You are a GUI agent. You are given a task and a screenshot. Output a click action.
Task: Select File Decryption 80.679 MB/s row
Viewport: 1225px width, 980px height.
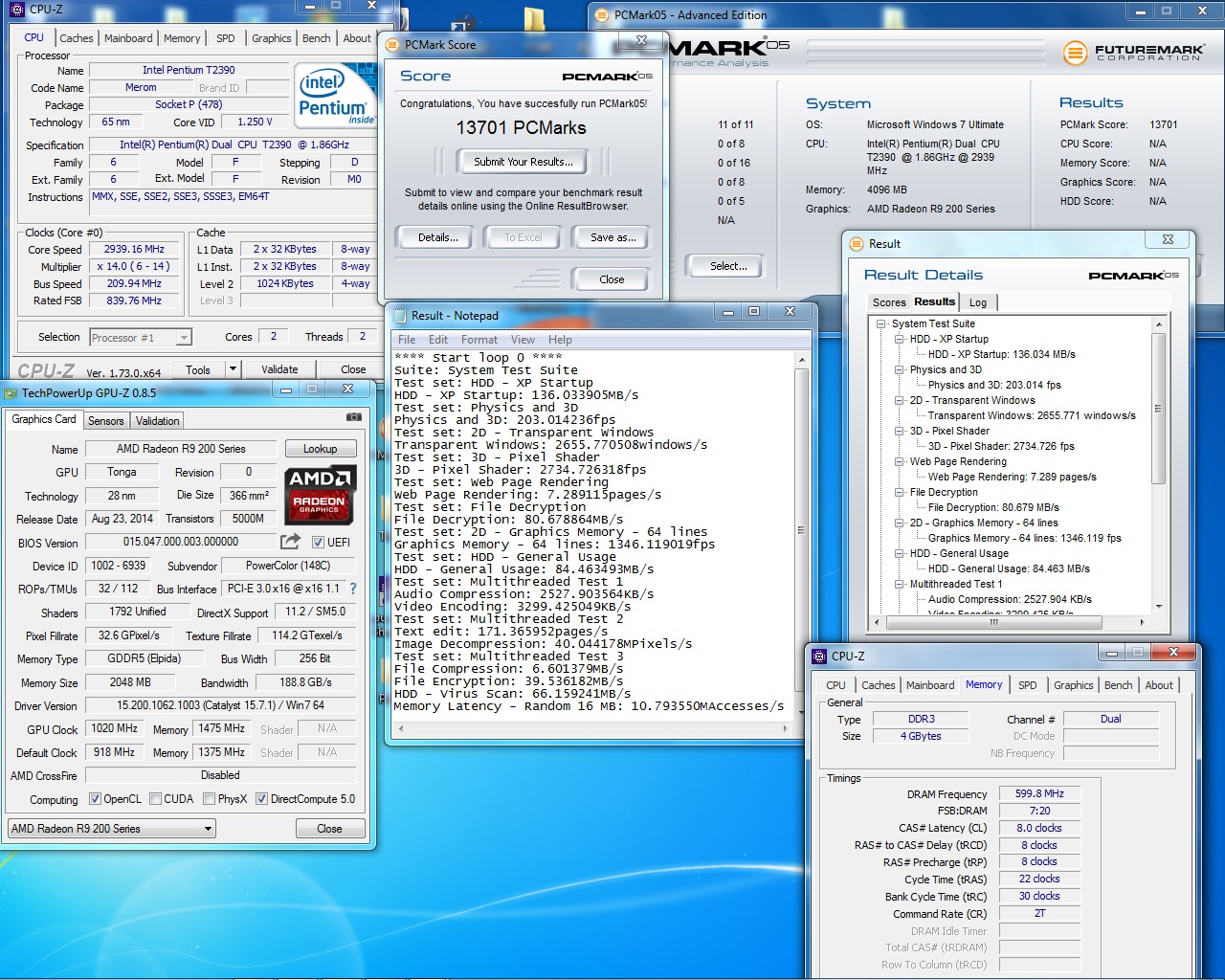pyautogui.click(x=993, y=507)
